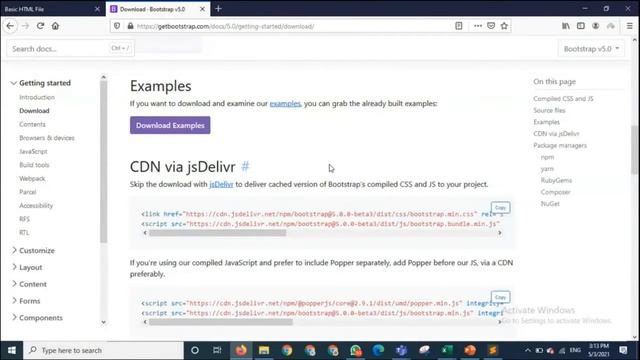This screenshot has height=360, width=640.
Task: Collapse the Getting started section
Action: point(41,83)
